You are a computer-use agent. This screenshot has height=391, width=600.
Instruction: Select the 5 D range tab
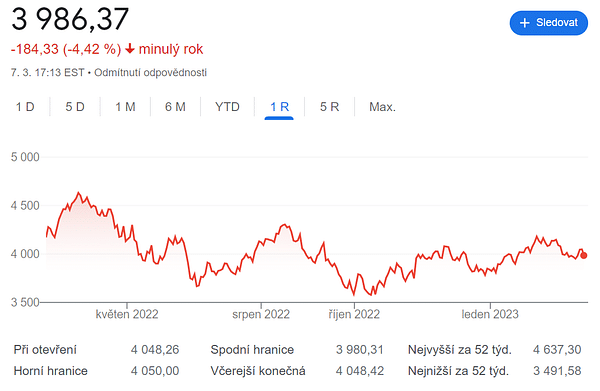point(75,107)
